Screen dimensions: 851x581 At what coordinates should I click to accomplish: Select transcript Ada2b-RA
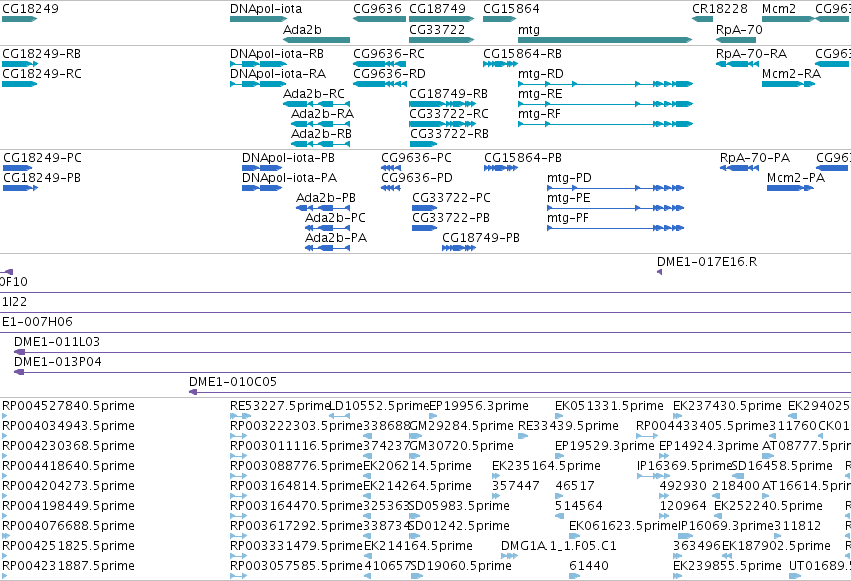[322, 114]
